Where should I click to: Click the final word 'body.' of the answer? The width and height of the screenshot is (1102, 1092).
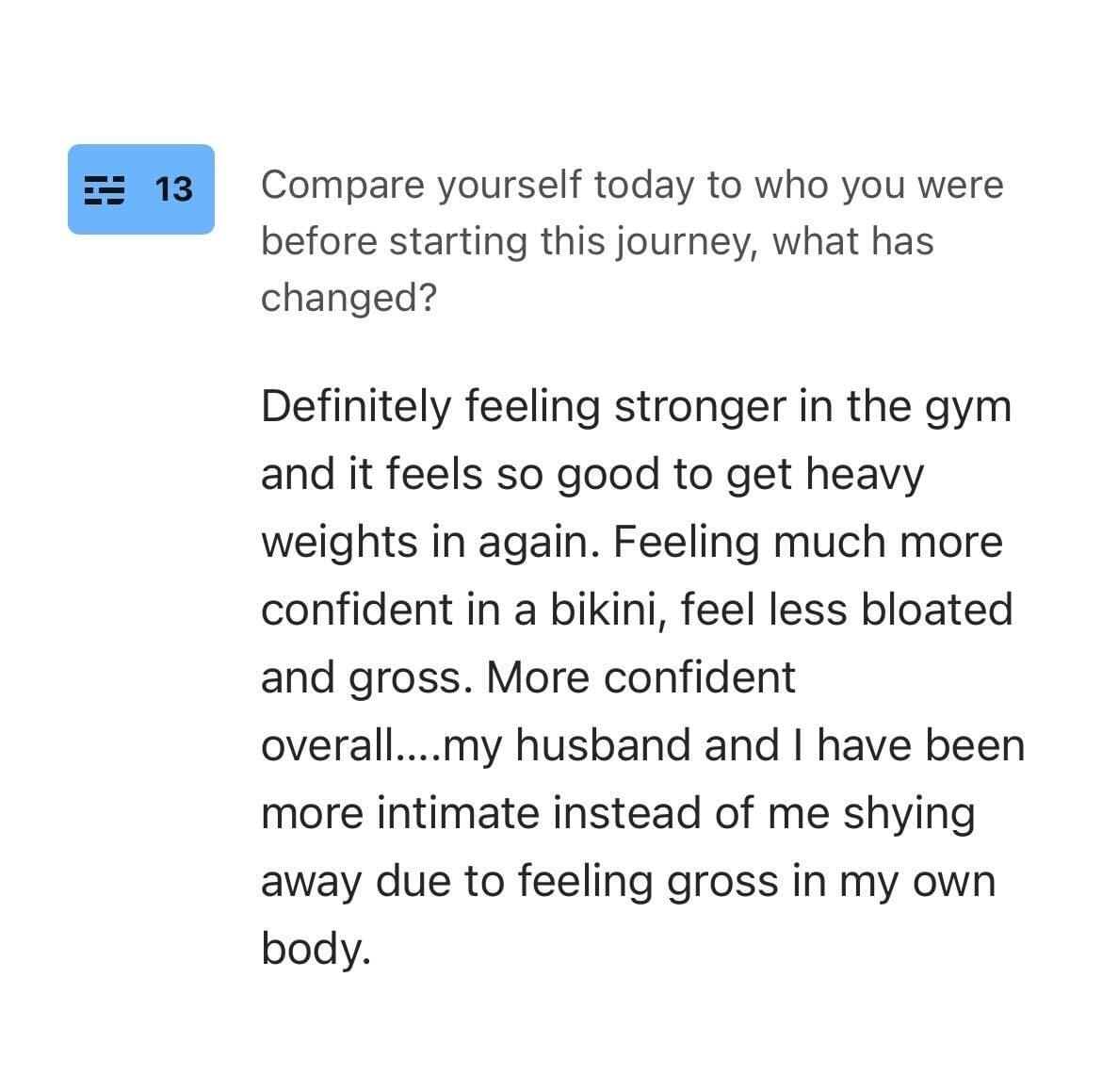coord(316,949)
